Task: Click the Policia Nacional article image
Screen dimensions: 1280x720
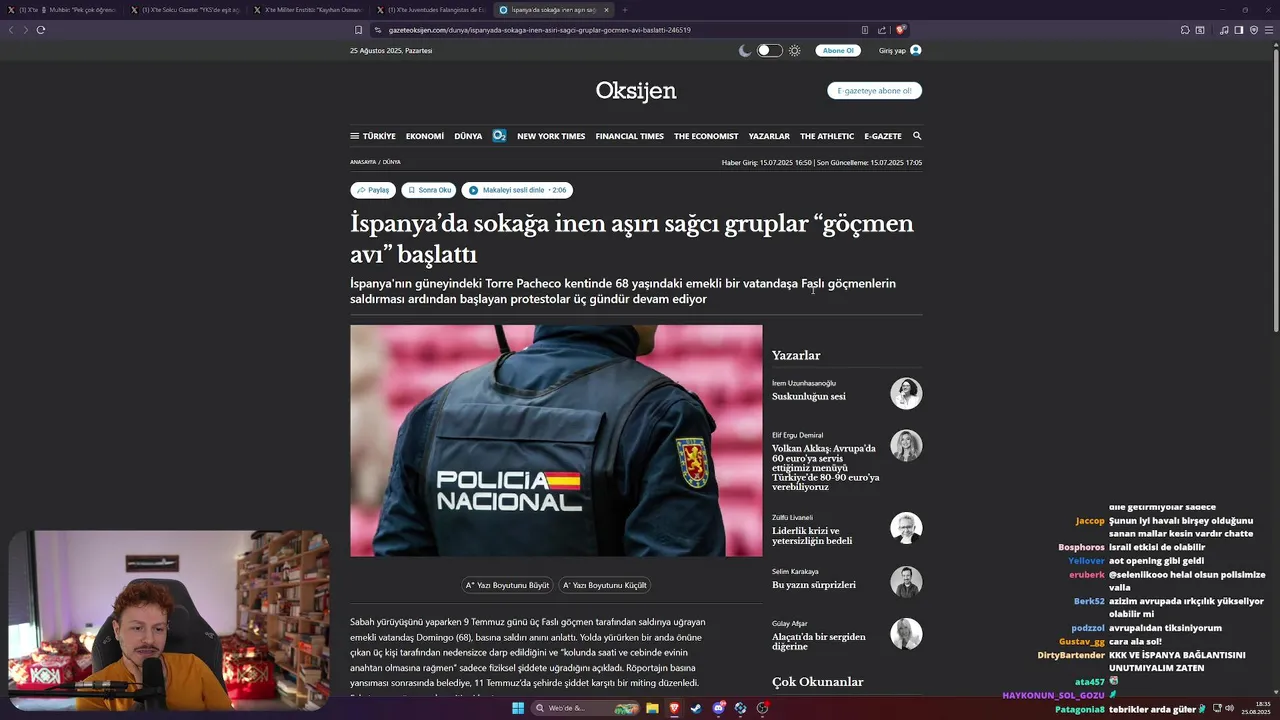Action: click(x=556, y=440)
